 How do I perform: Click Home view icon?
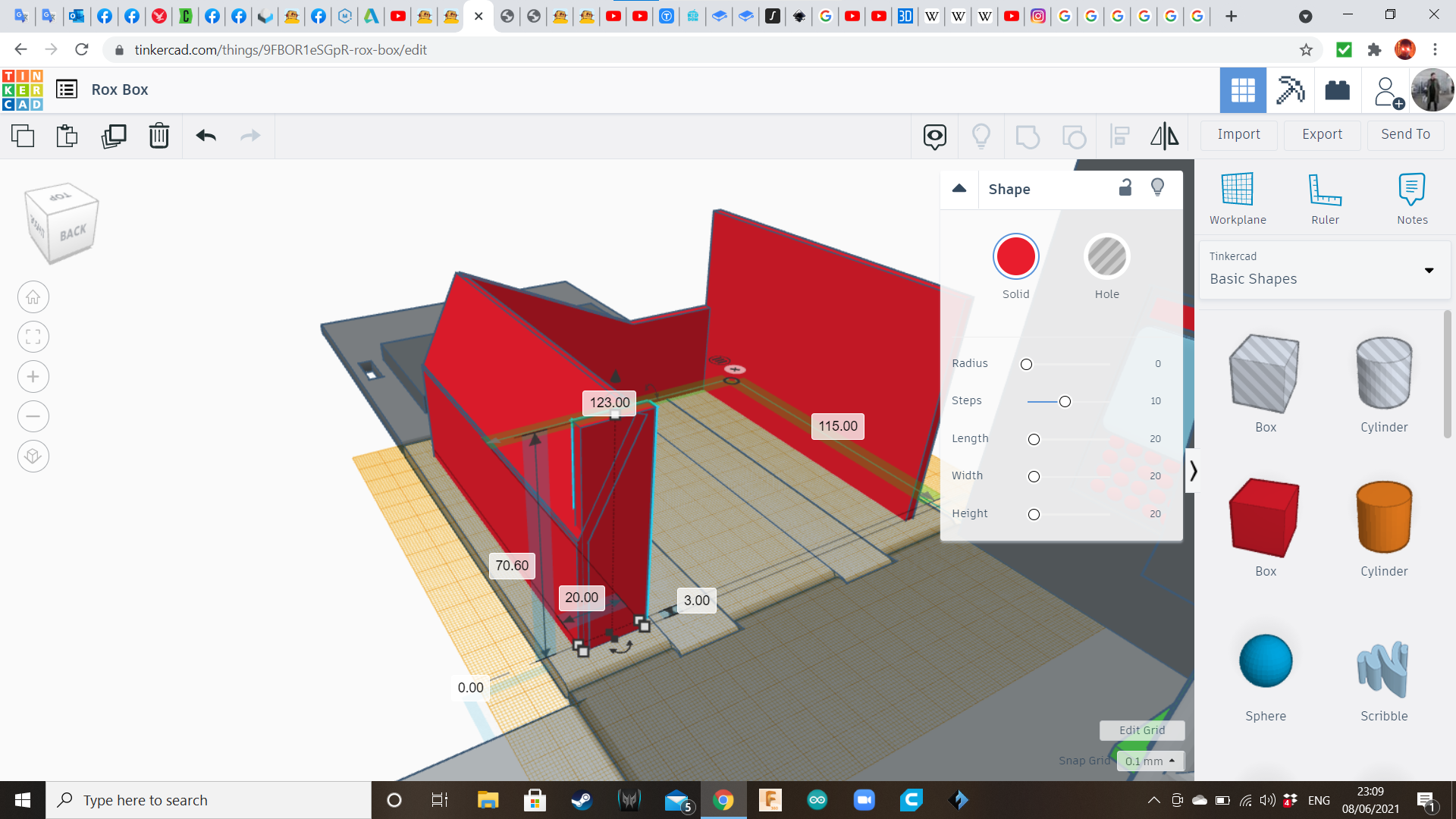coord(33,297)
